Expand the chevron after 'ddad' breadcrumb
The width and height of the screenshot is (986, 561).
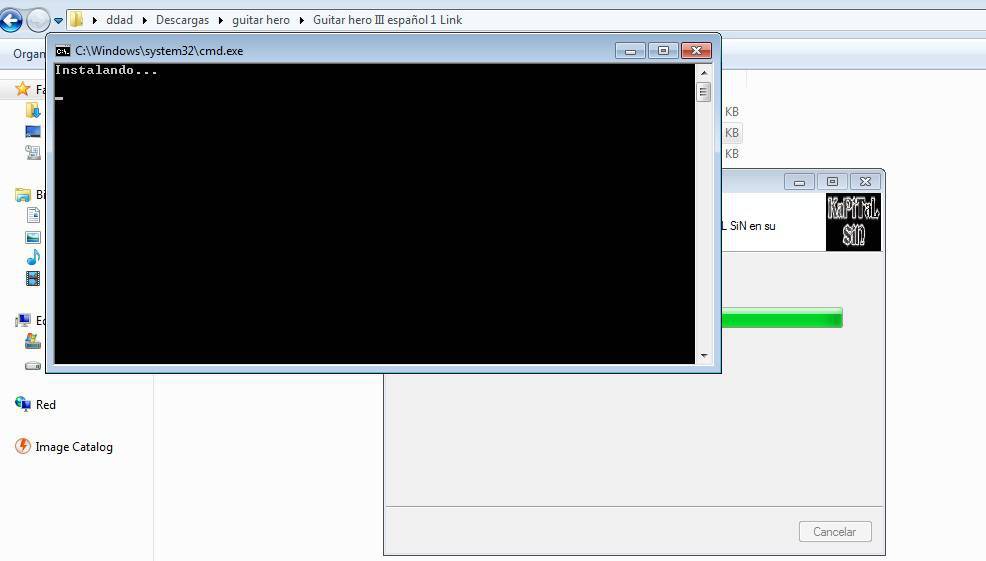click(x=145, y=20)
